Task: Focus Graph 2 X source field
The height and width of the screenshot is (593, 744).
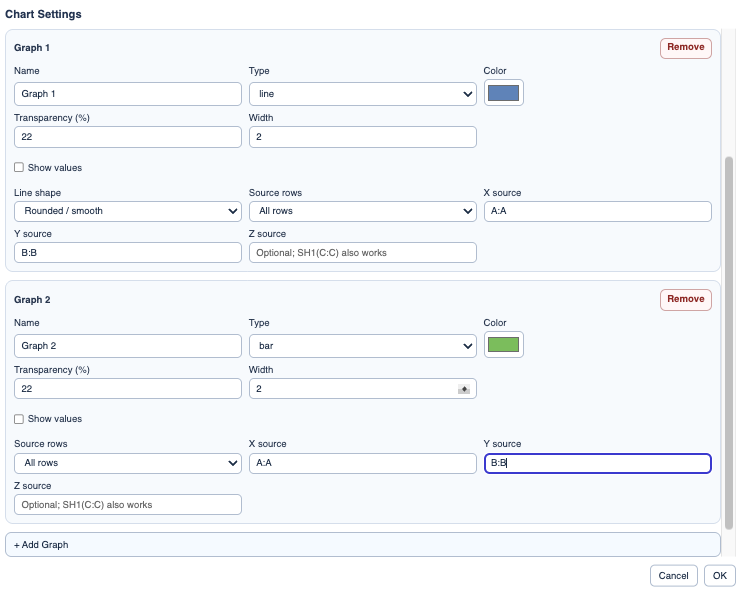Action: 363,463
